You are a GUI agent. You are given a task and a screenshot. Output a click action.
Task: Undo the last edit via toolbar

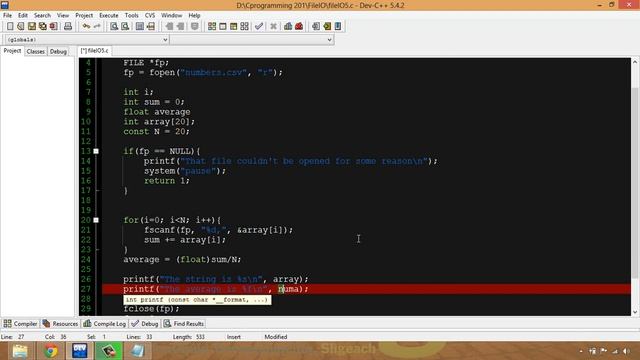click(x=86, y=27)
